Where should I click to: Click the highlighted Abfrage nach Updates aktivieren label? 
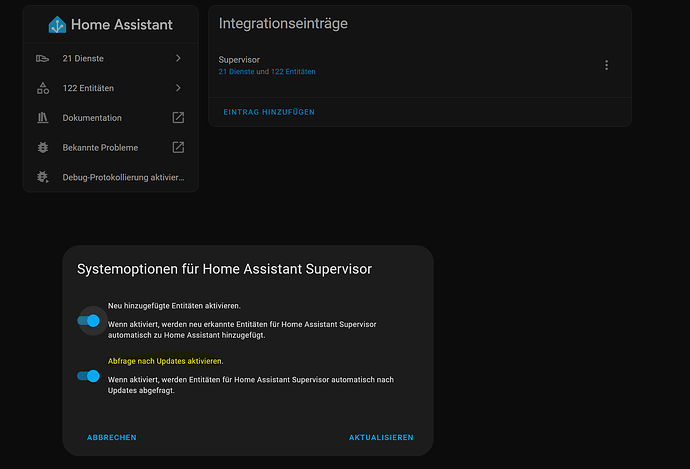pos(165,361)
